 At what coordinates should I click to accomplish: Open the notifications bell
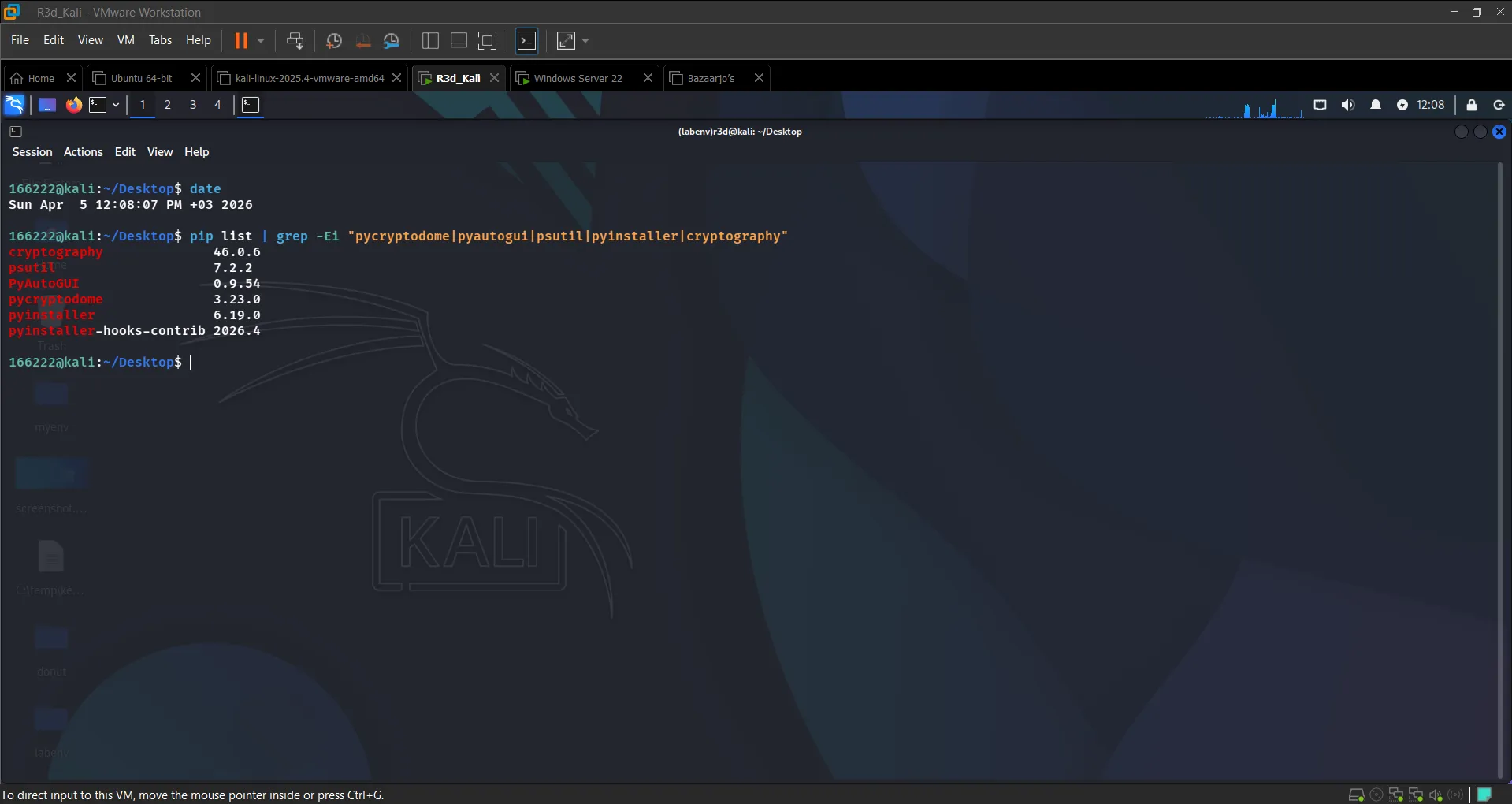pos(1376,105)
